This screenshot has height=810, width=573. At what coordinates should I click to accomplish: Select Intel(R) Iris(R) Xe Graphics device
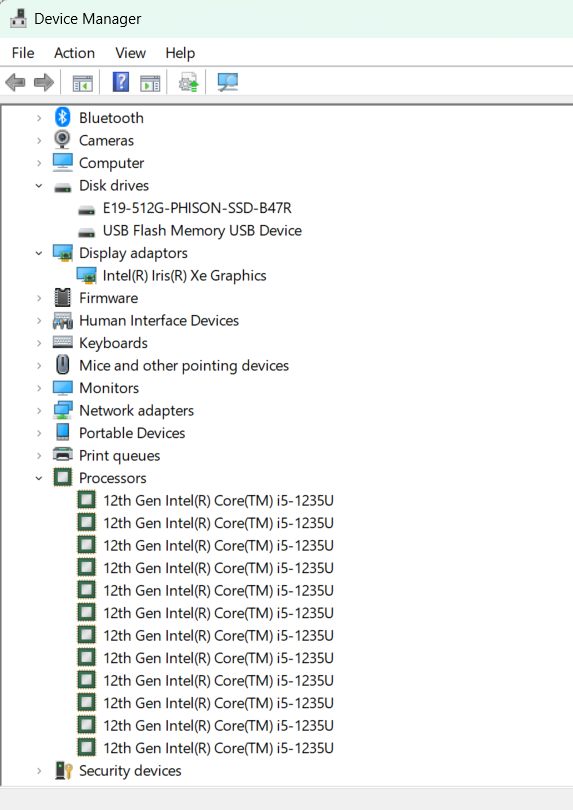coord(184,276)
